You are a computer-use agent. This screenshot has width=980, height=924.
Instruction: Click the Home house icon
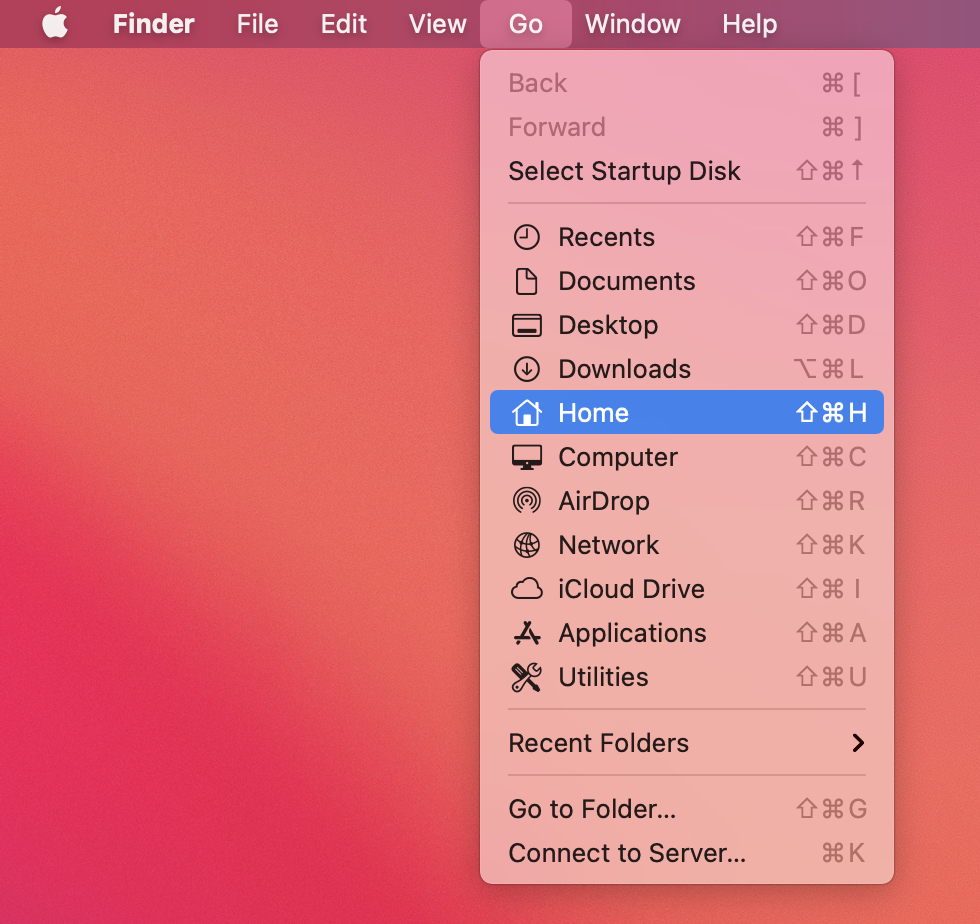[526, 413]
